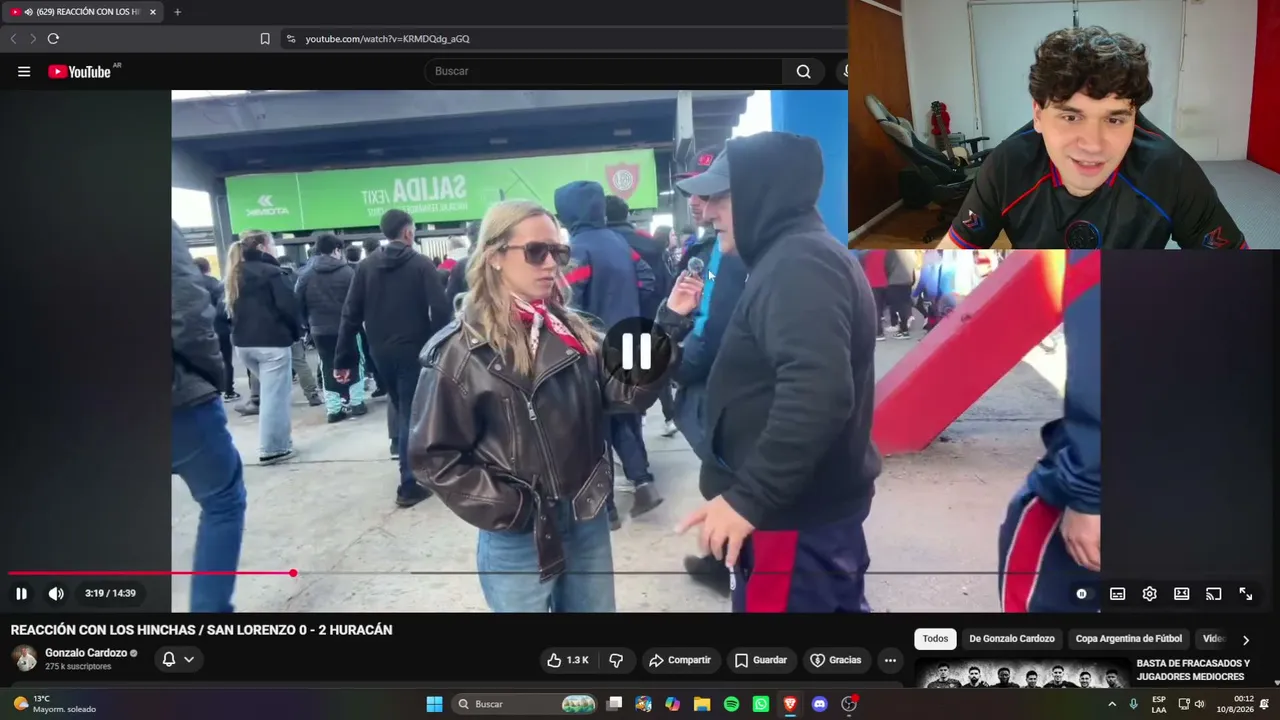Image resolution: width=1280 pixels, height=720 pixels.
Task: Save the video with Guardar
Action: point(760,660)
